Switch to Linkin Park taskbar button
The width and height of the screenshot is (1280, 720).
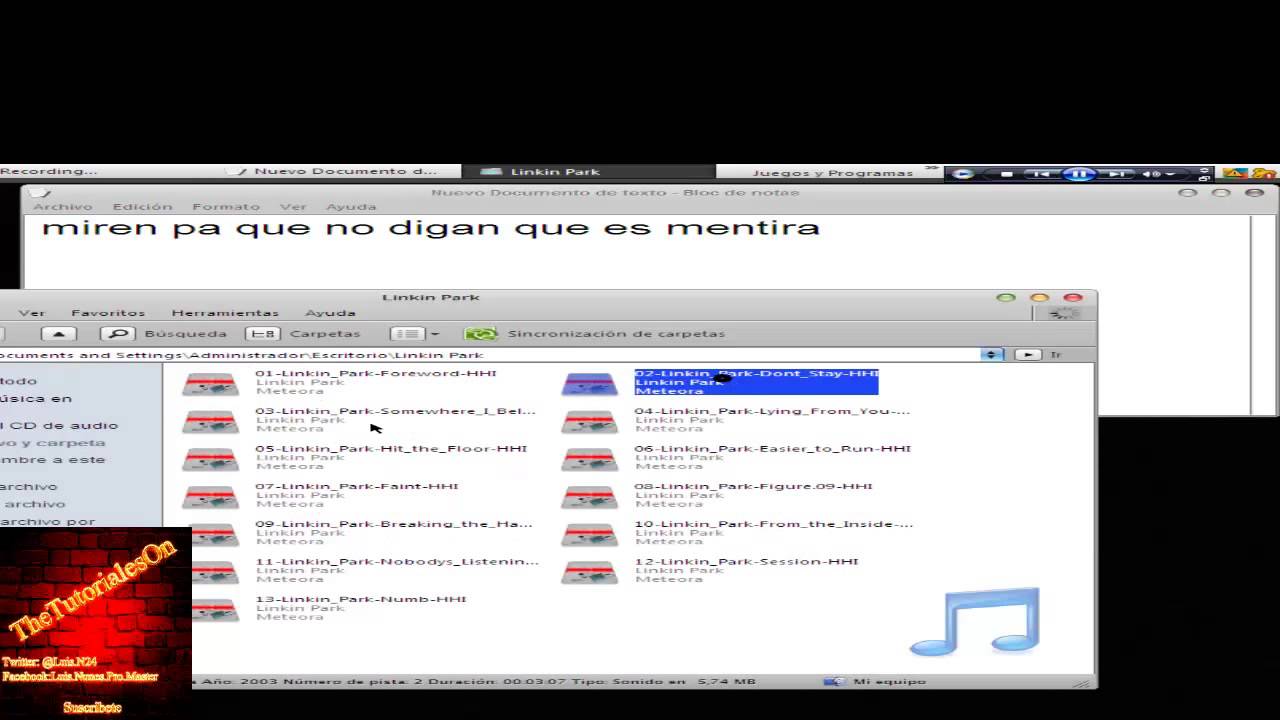click(589, 172)
